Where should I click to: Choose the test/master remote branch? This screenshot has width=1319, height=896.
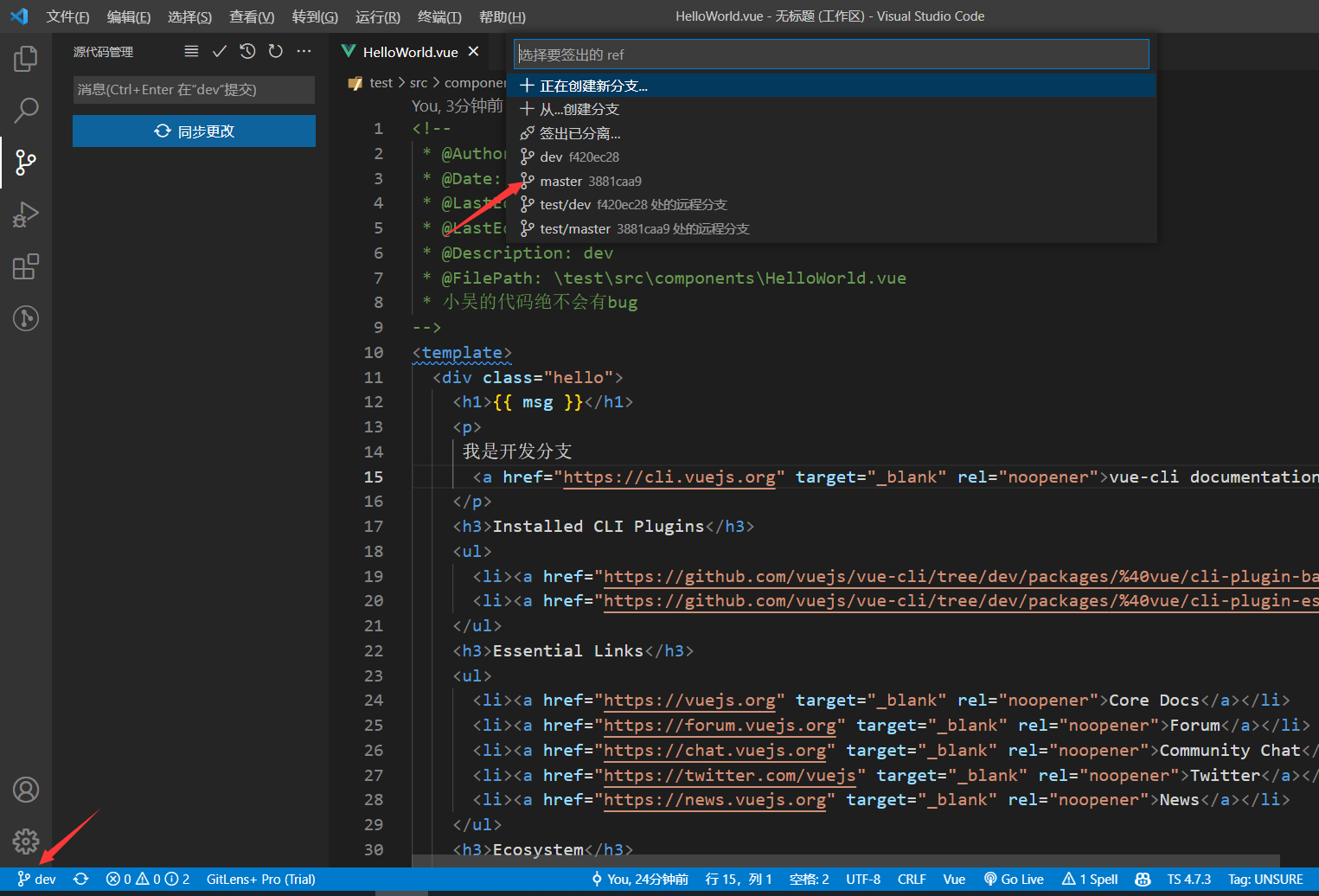[x=831, y=228]
